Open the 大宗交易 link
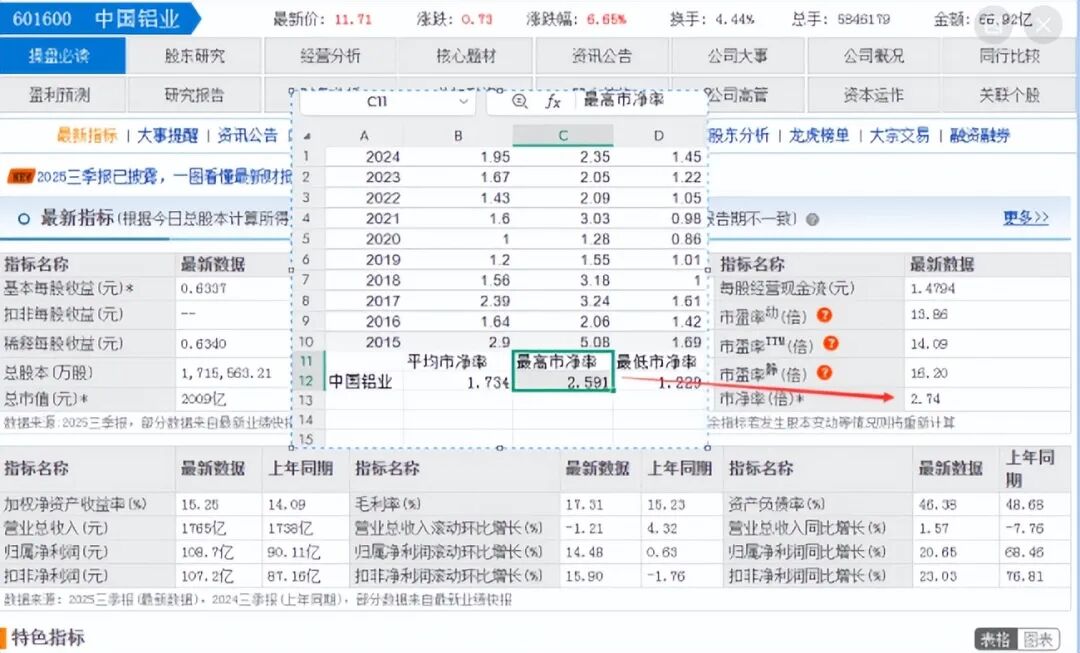1080x653 pixels. pyautogui.click(x=900, y=135)
